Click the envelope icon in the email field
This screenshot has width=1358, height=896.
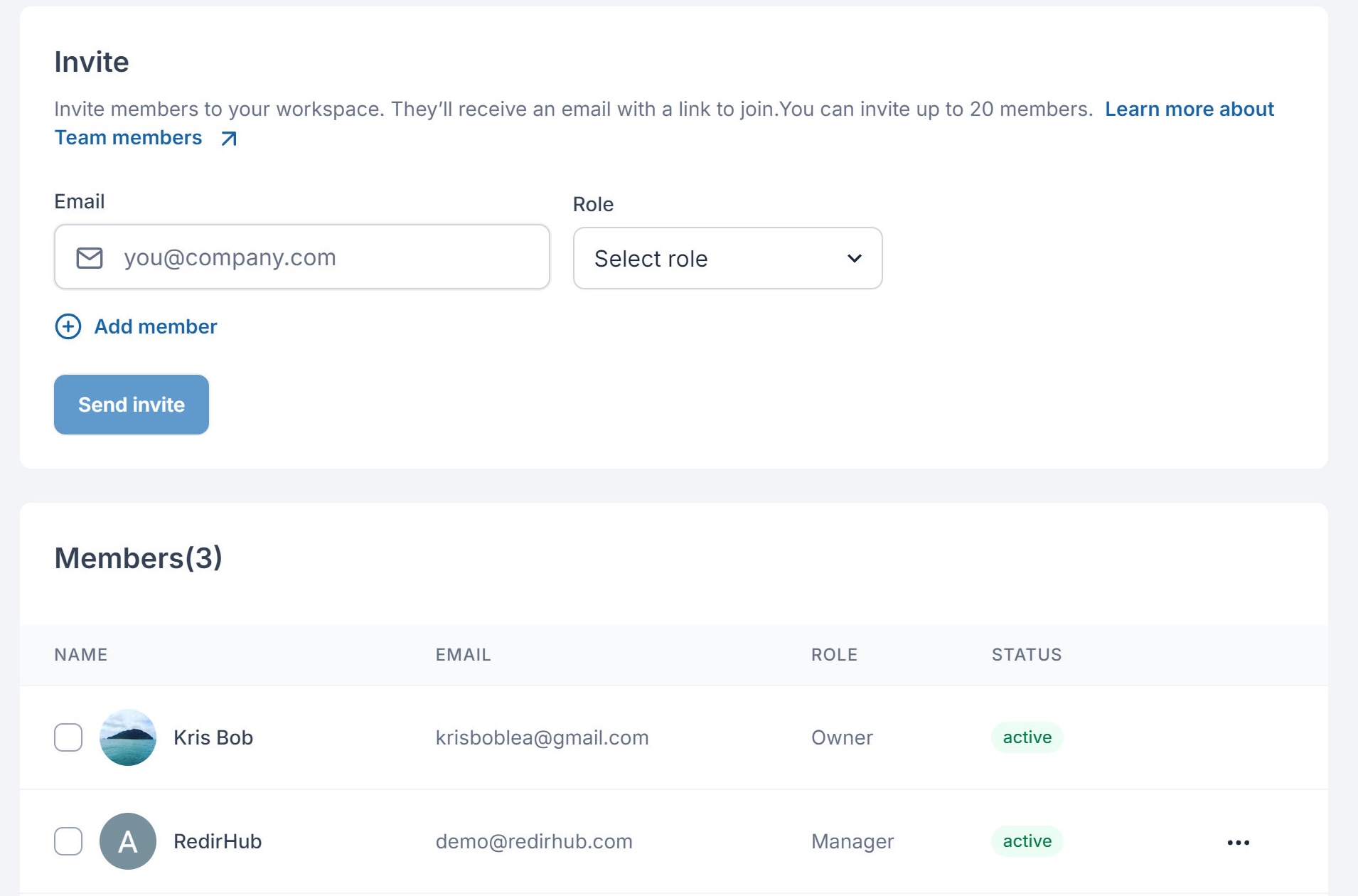click(90, 257)
